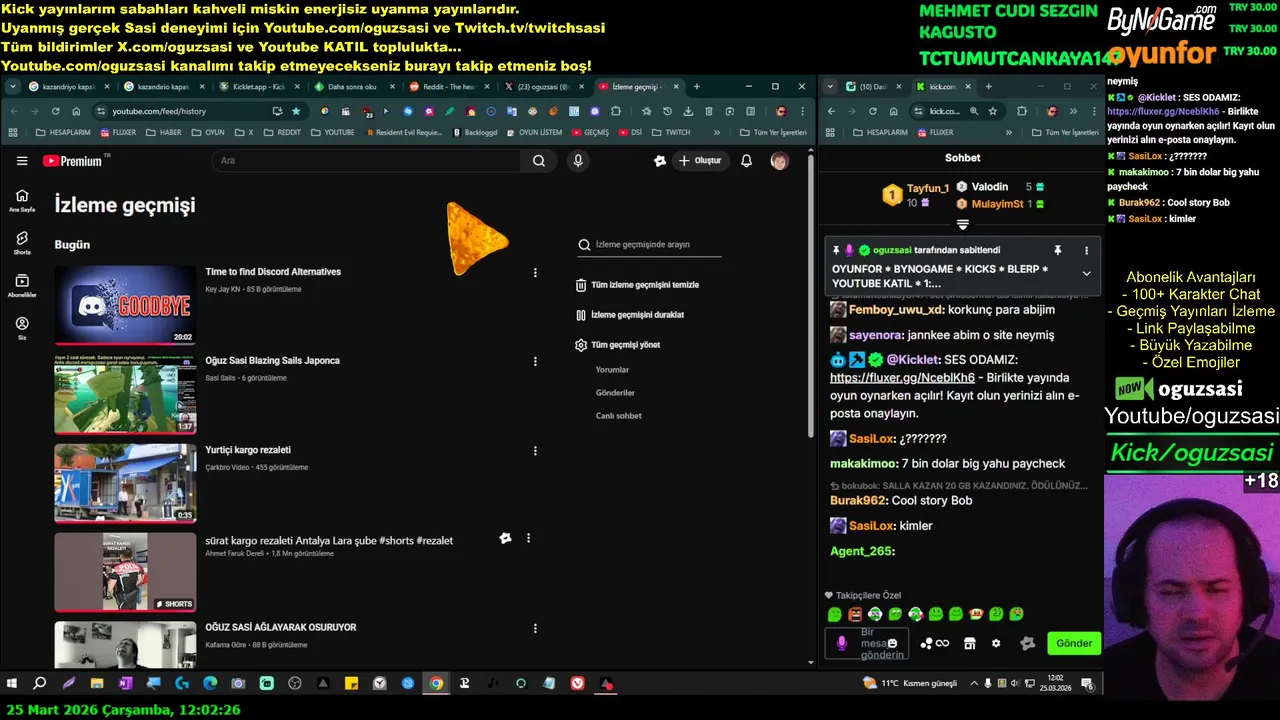Open Windows Start button
This screenshot has height=720, width=1280.
[12, 684]
